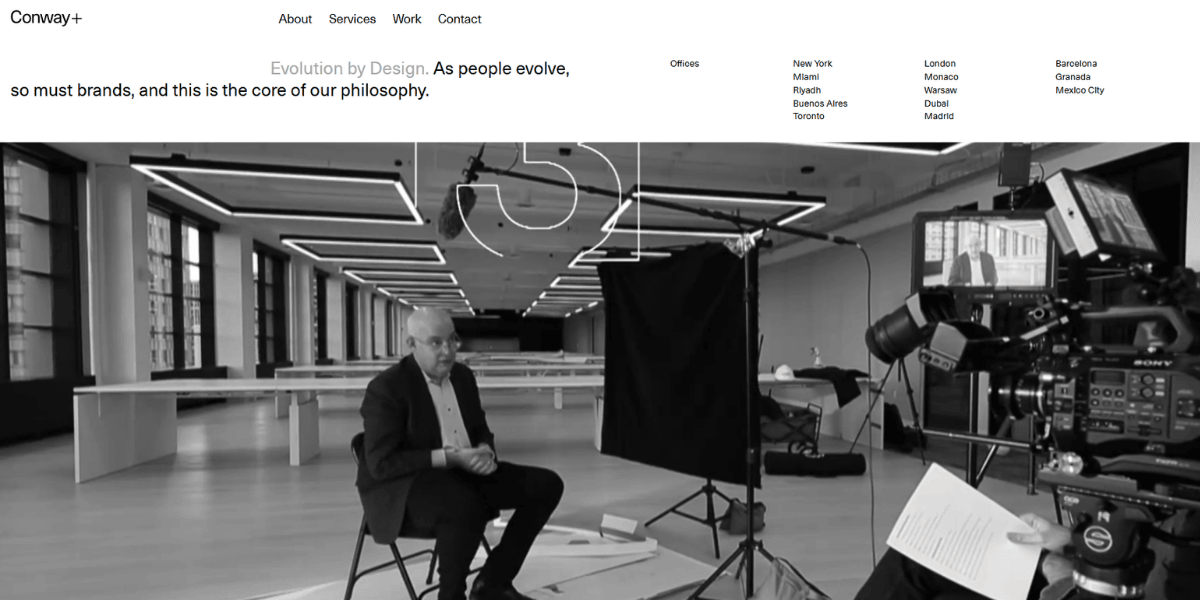
Task: Select the Mexico City office
Action: pos(1080,90)
